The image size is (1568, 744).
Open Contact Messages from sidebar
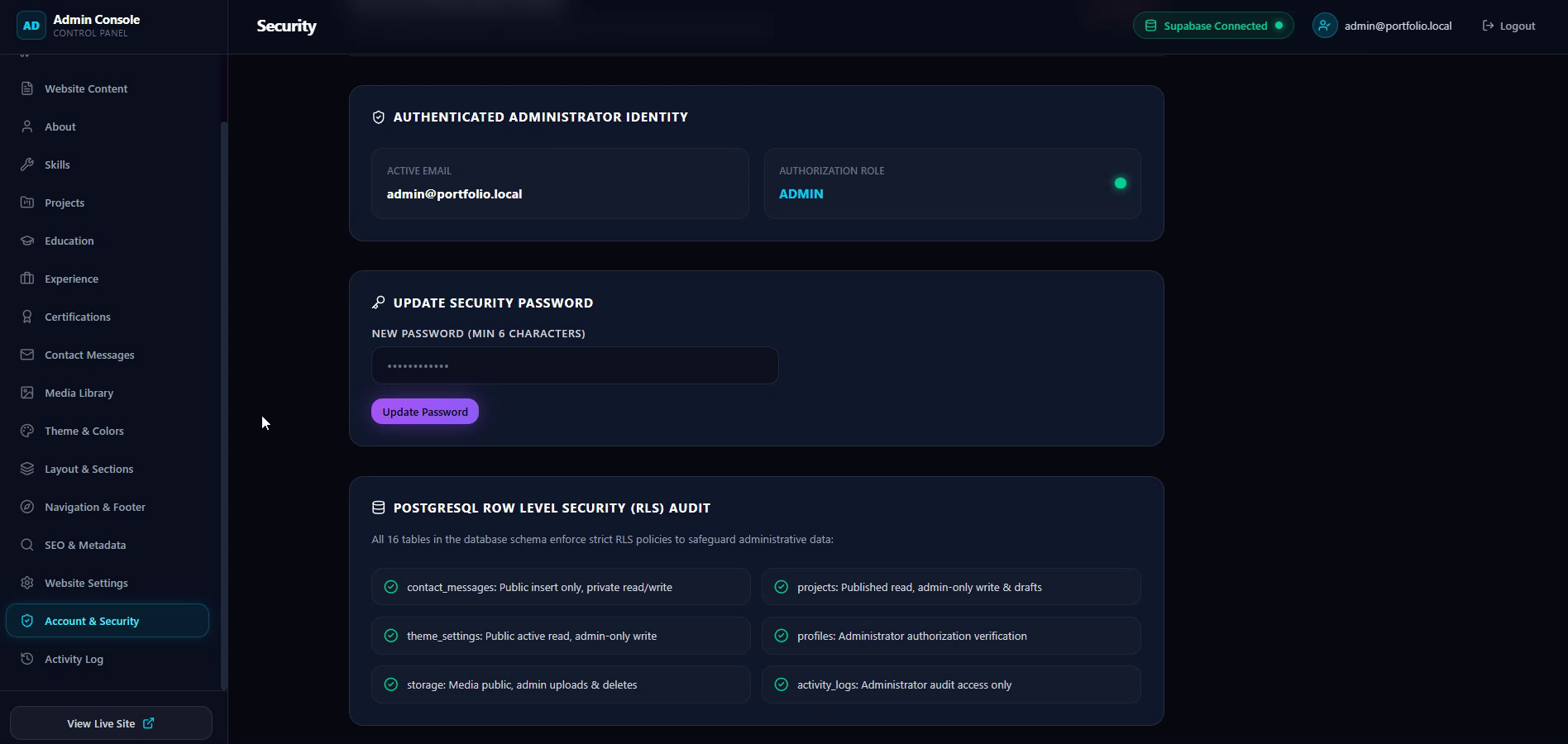point(108,355)
